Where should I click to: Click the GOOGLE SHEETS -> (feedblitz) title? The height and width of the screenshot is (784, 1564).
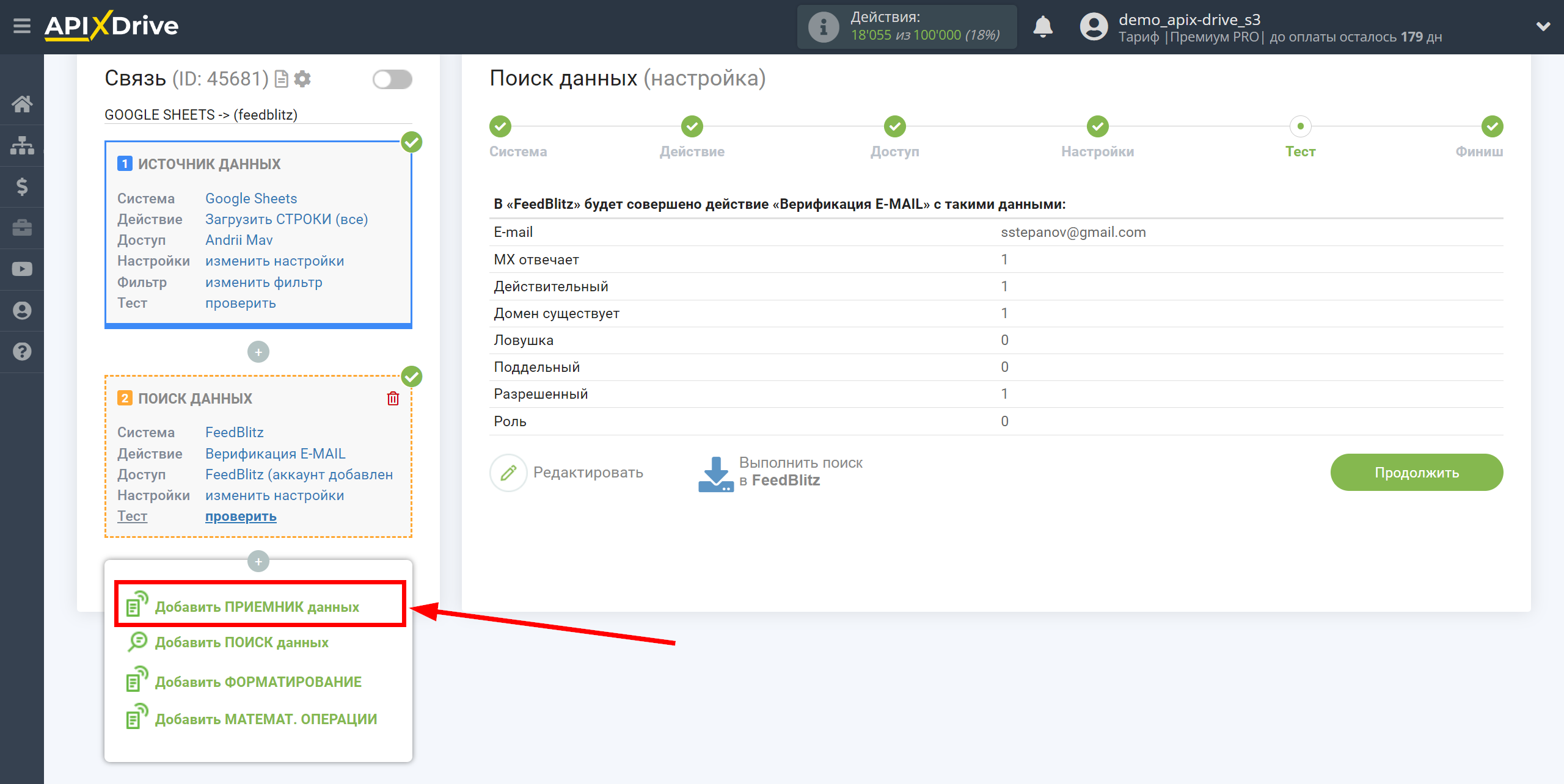(201, 115)
